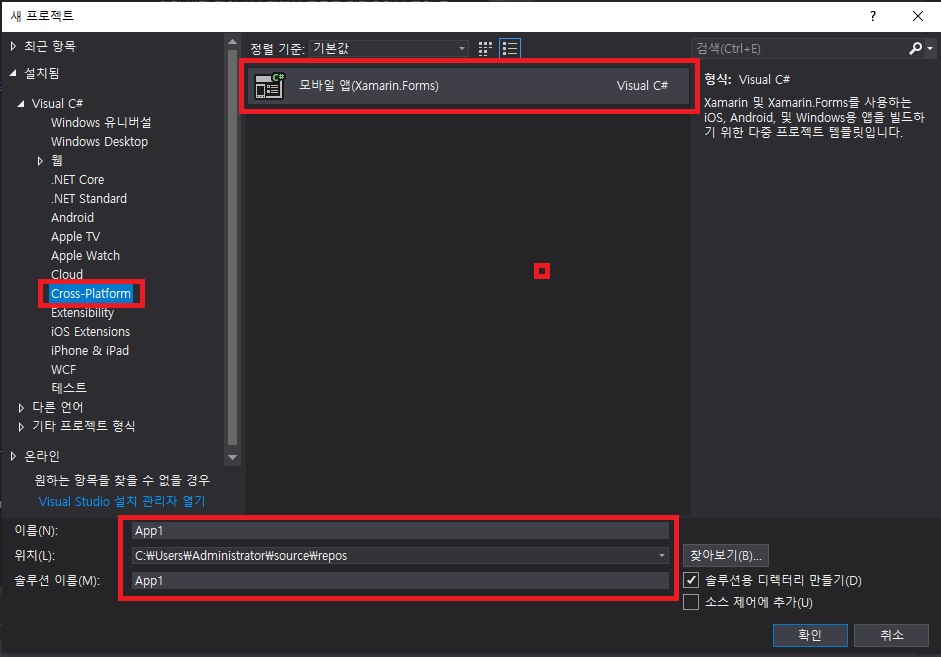Select Apple TV category
This screenshot has height=657, width=941.
pyautogui.click(x=75, y=236)
